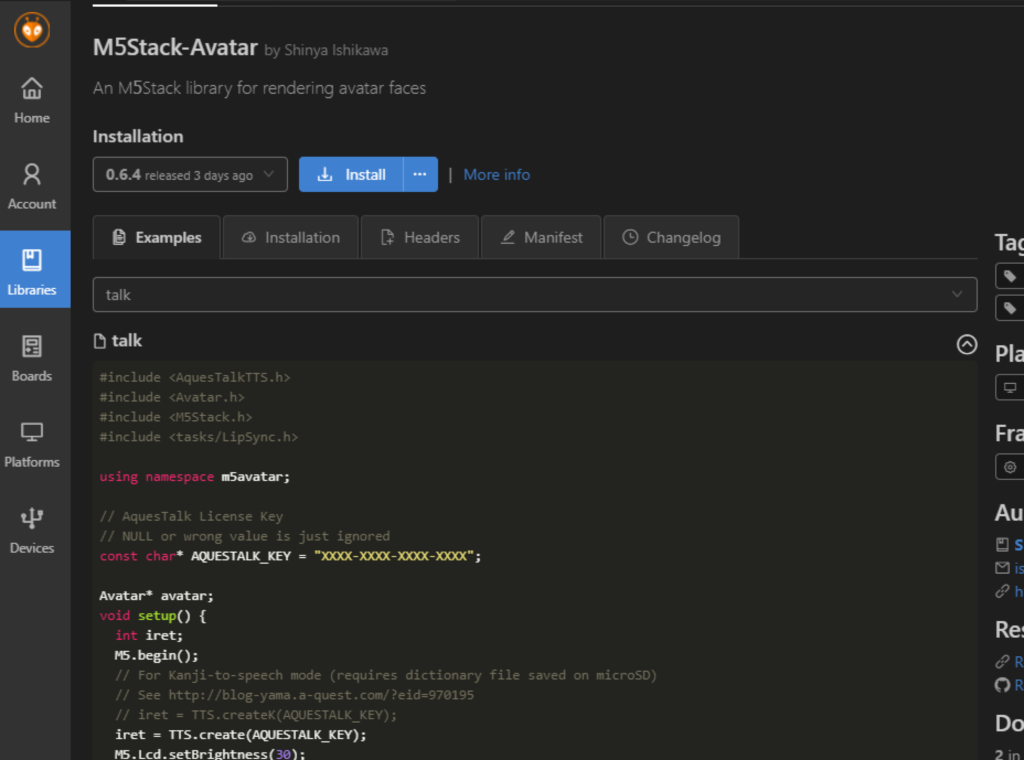Click the framework gear icon under Frameworks

(x=1009, y=467)
